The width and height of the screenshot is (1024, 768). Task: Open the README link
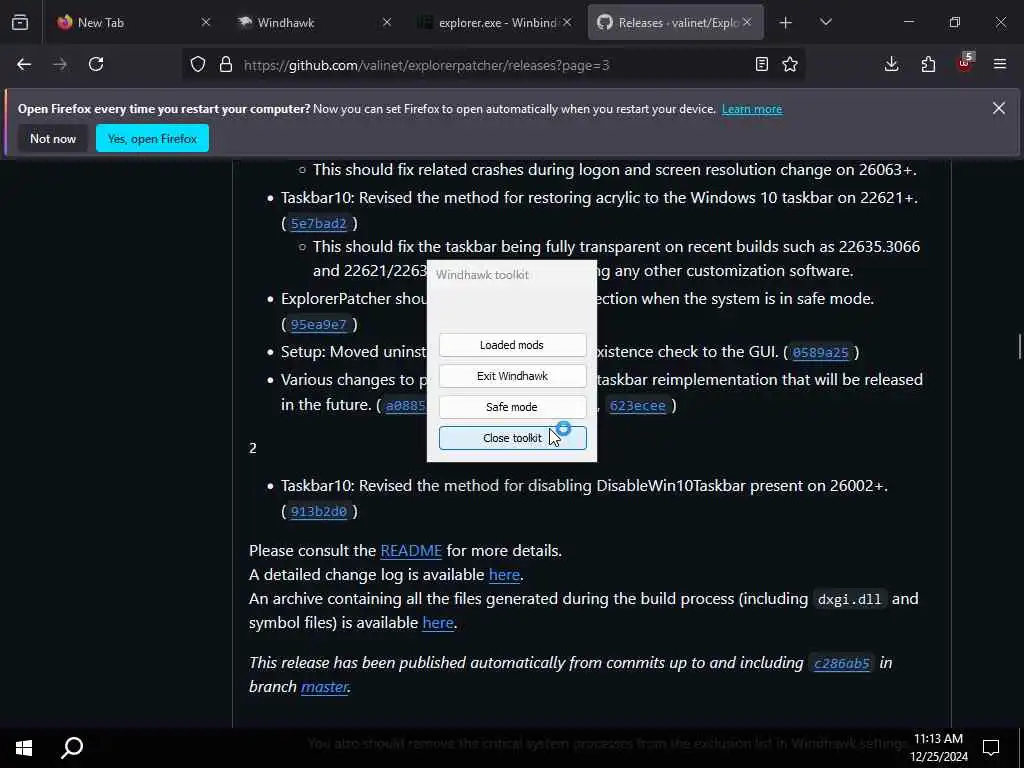click(x=411, y=551)
